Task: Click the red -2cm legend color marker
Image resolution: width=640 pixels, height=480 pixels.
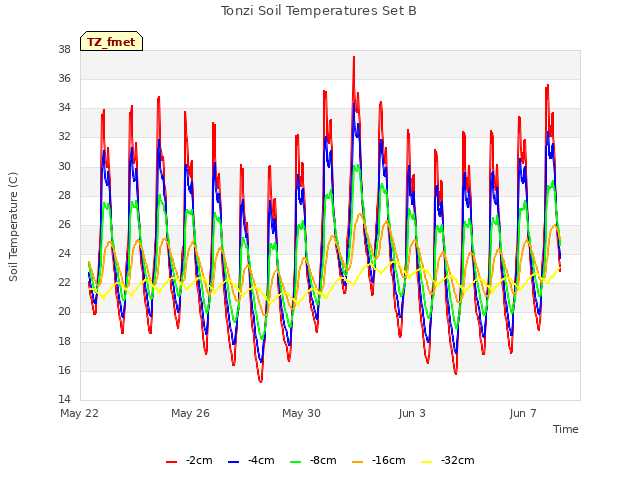Action: point(171,462)
